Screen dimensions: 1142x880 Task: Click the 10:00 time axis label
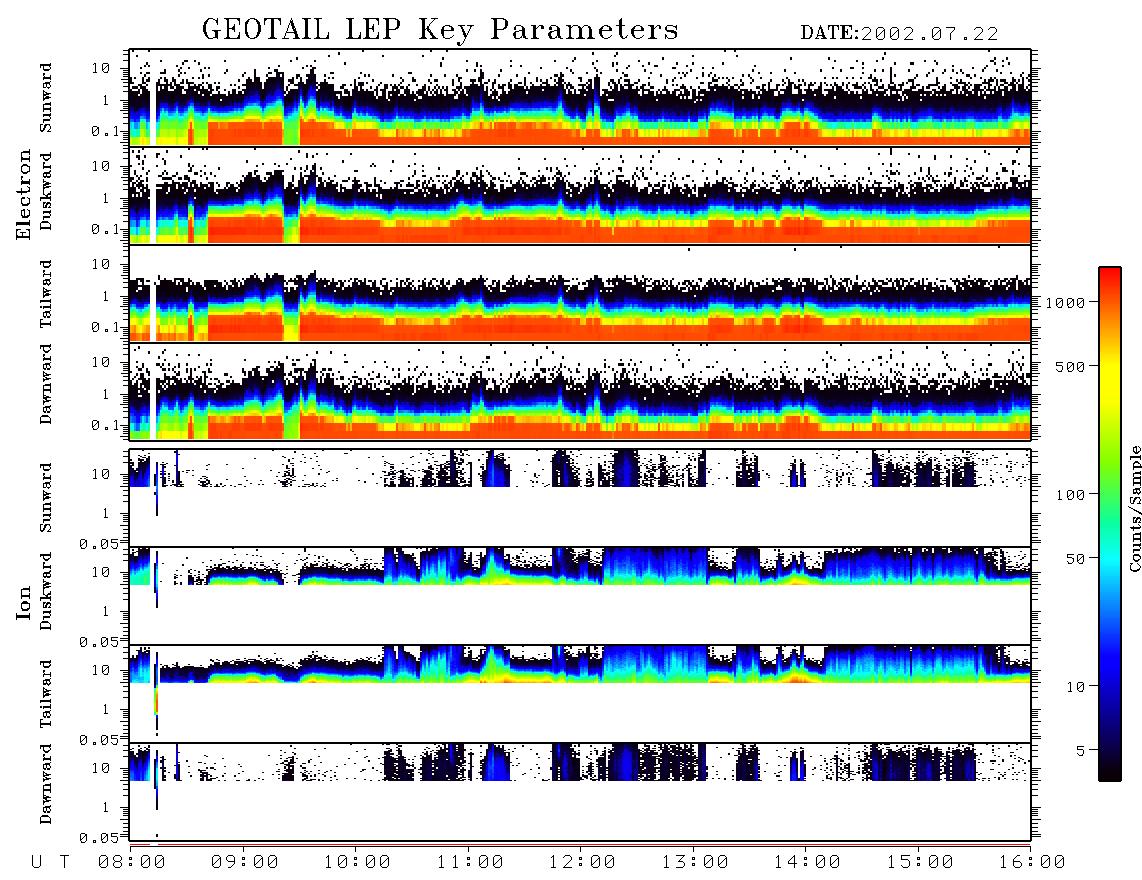[x=357, y=862]
